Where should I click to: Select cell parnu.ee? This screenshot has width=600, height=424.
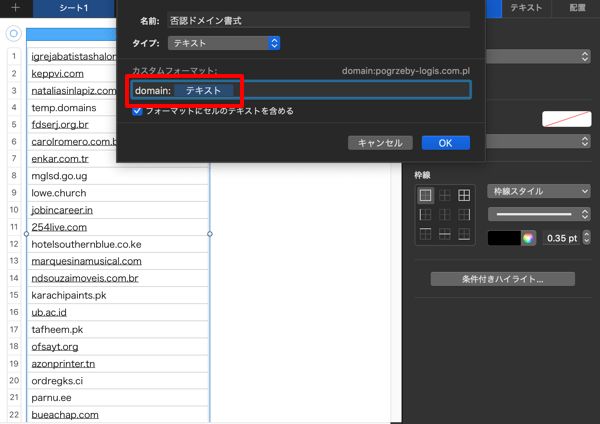tap(118, 398)
